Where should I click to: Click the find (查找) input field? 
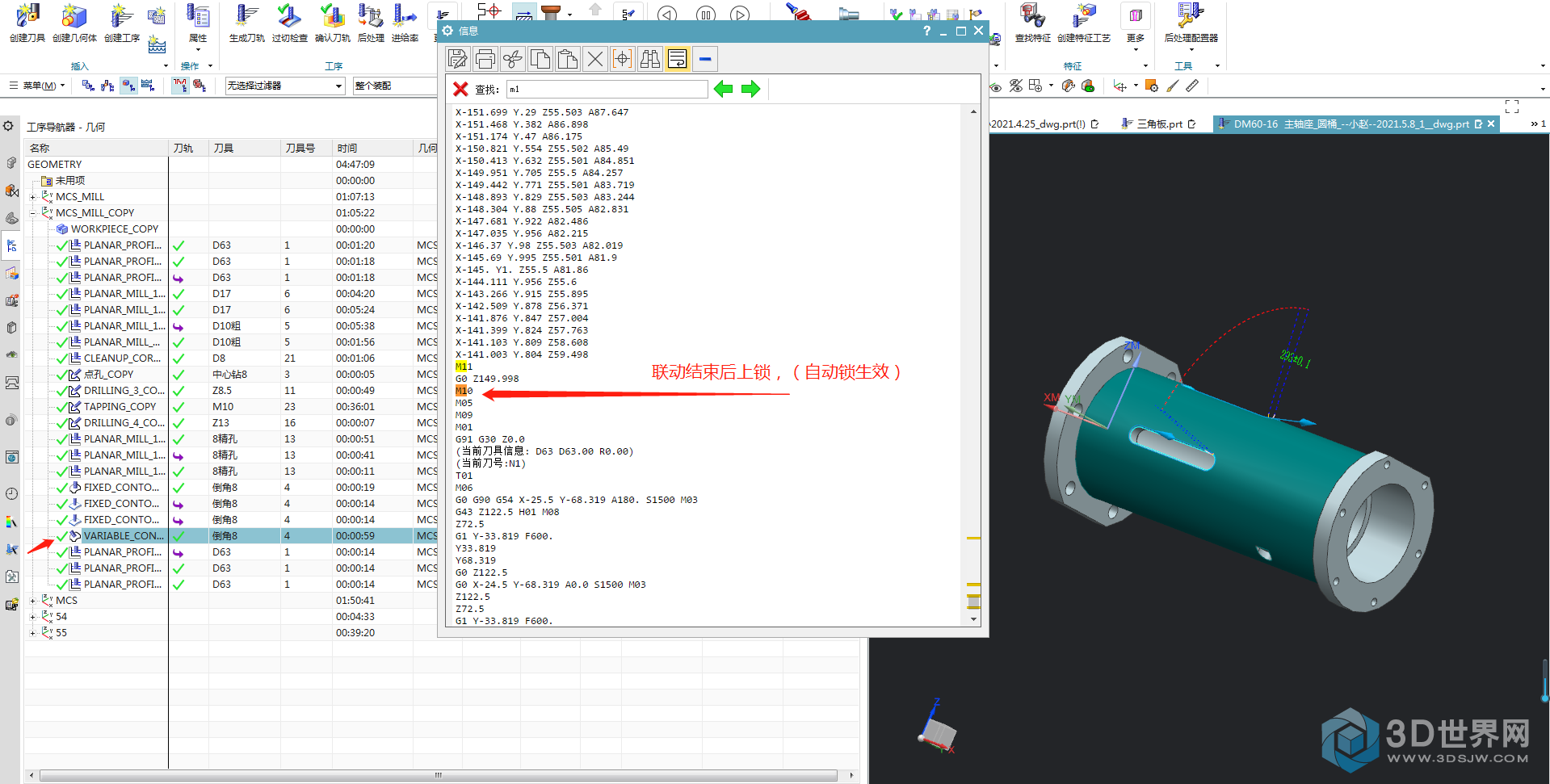607,89
